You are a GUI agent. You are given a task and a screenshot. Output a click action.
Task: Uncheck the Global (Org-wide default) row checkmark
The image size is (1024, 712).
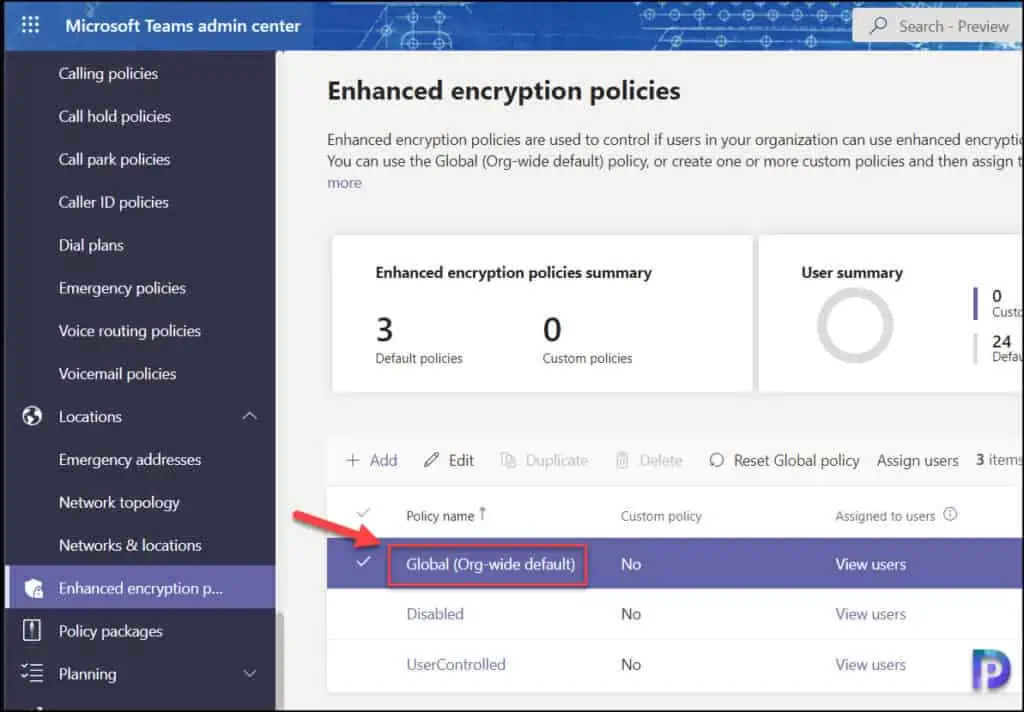pos(363,562)
